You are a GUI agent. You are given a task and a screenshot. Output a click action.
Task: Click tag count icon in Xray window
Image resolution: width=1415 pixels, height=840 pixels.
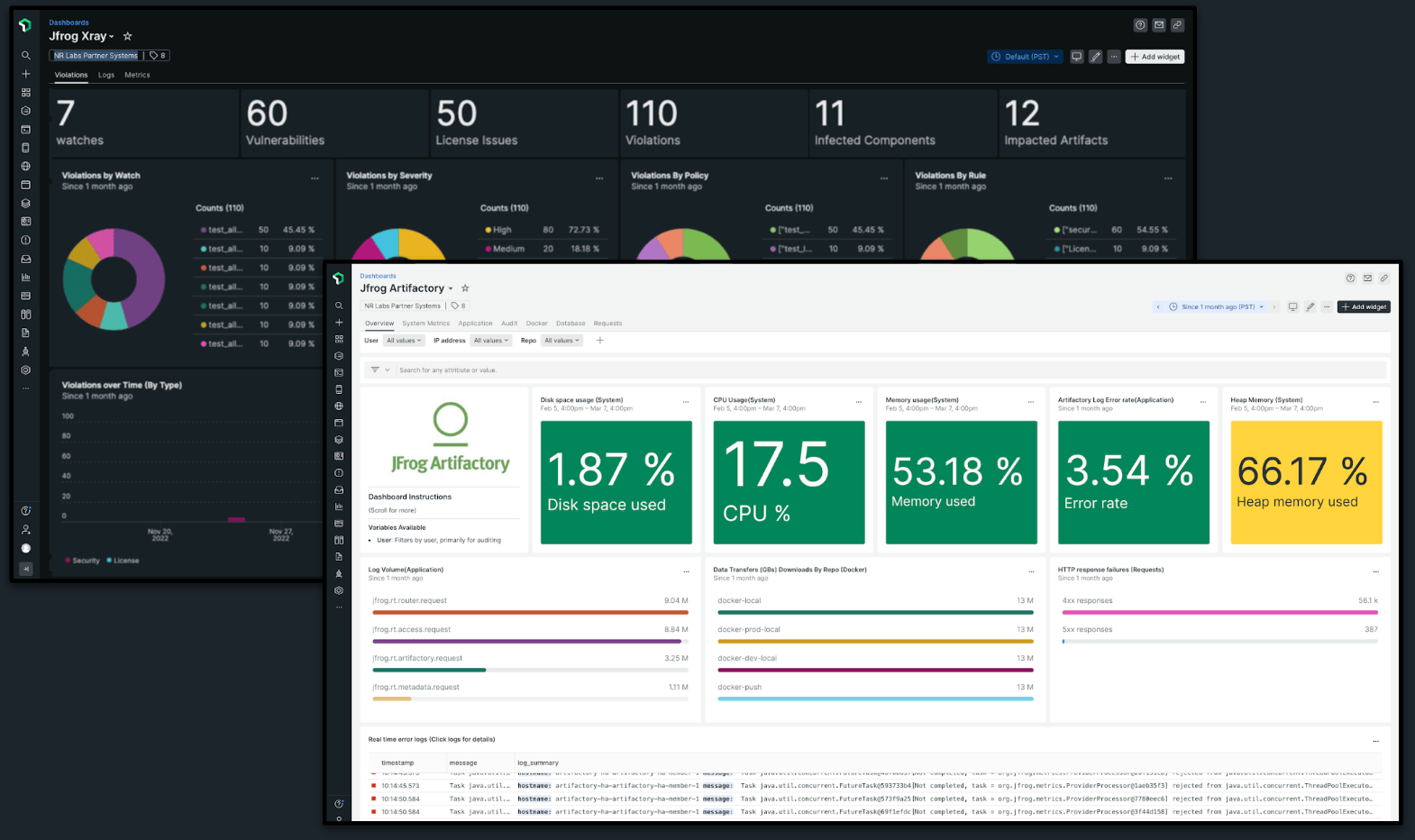coord(158,56)
